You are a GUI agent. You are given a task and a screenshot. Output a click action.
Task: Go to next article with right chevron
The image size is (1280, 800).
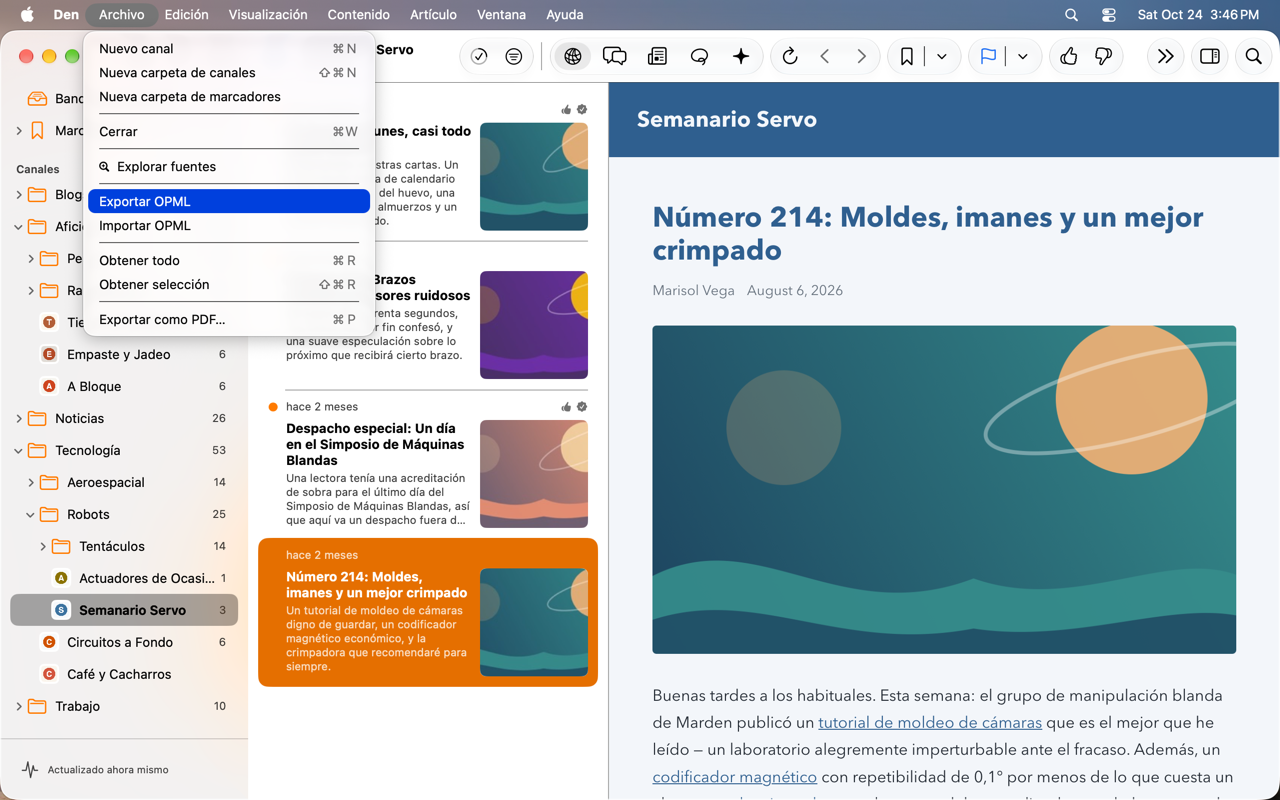[861, 57]
